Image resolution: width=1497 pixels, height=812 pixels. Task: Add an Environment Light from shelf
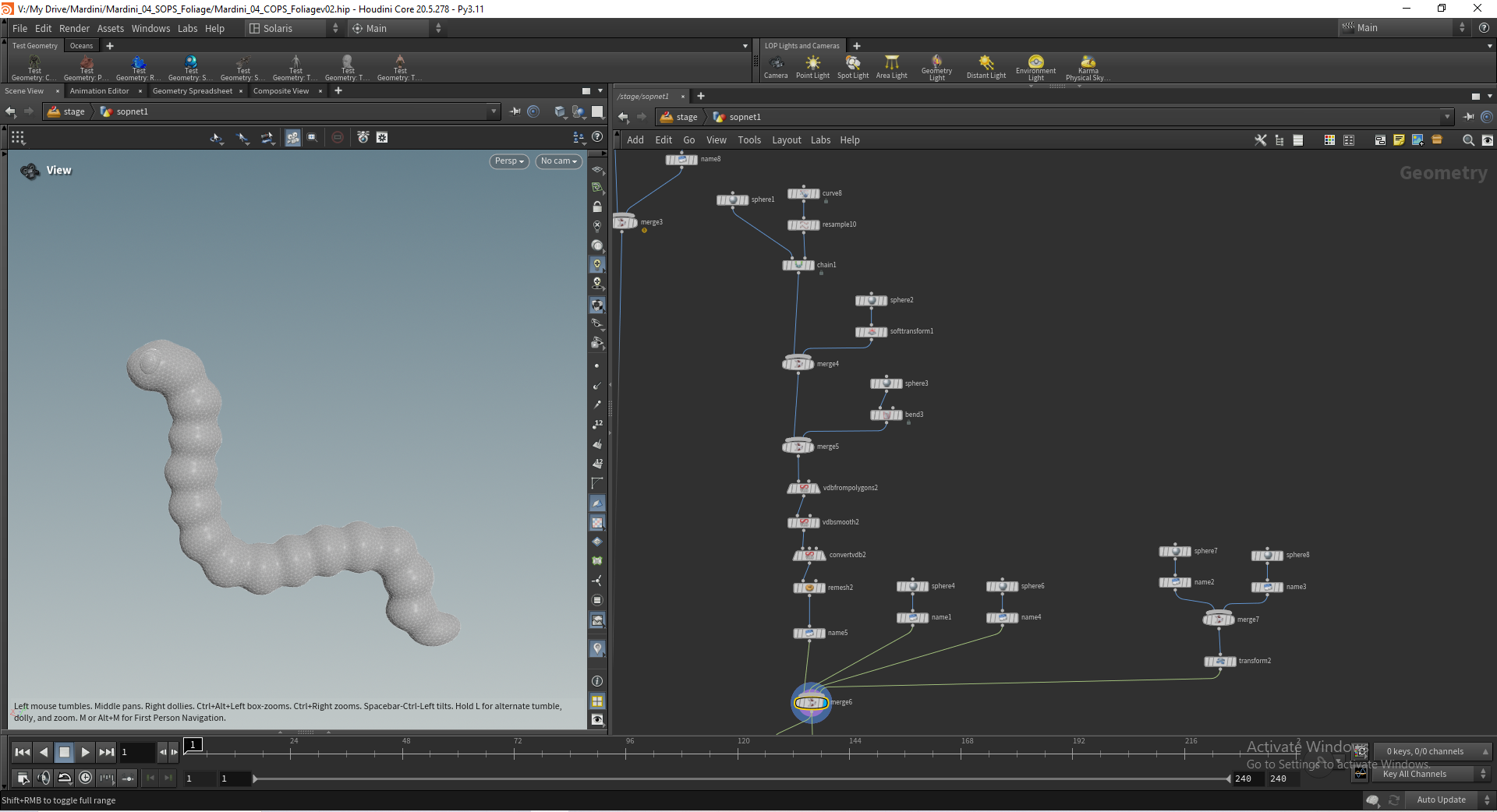tap(1035, 68)
